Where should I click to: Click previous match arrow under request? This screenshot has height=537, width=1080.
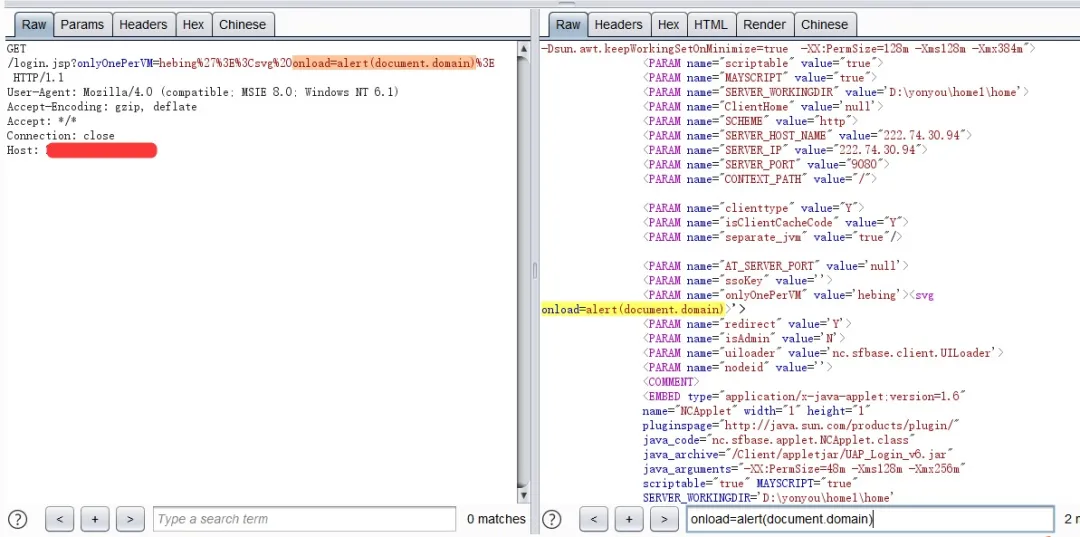tap(60, 519)
